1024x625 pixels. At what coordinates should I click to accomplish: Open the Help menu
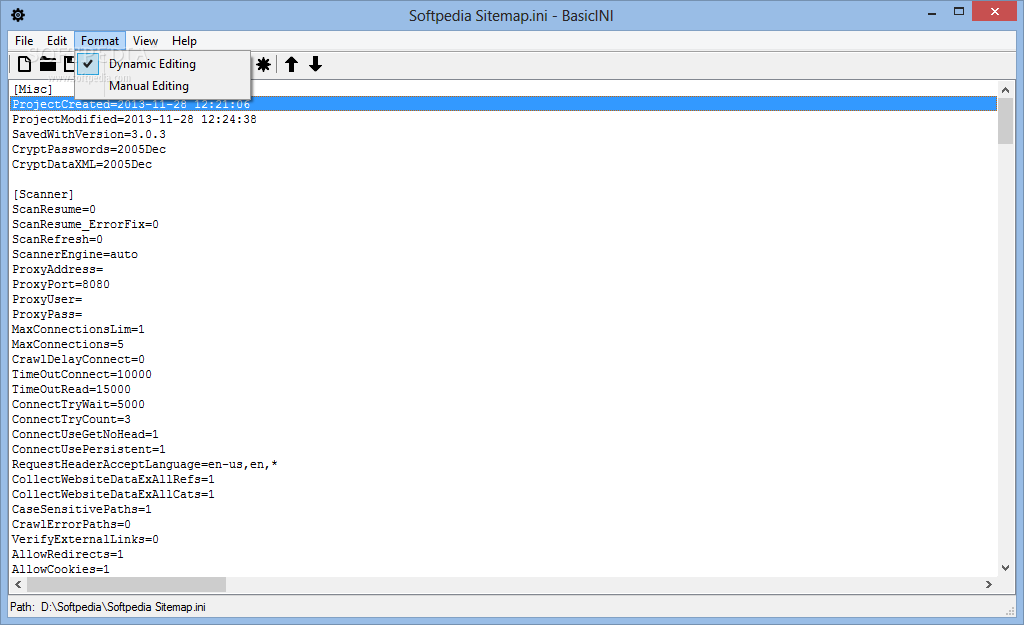(x=184, y=40)
